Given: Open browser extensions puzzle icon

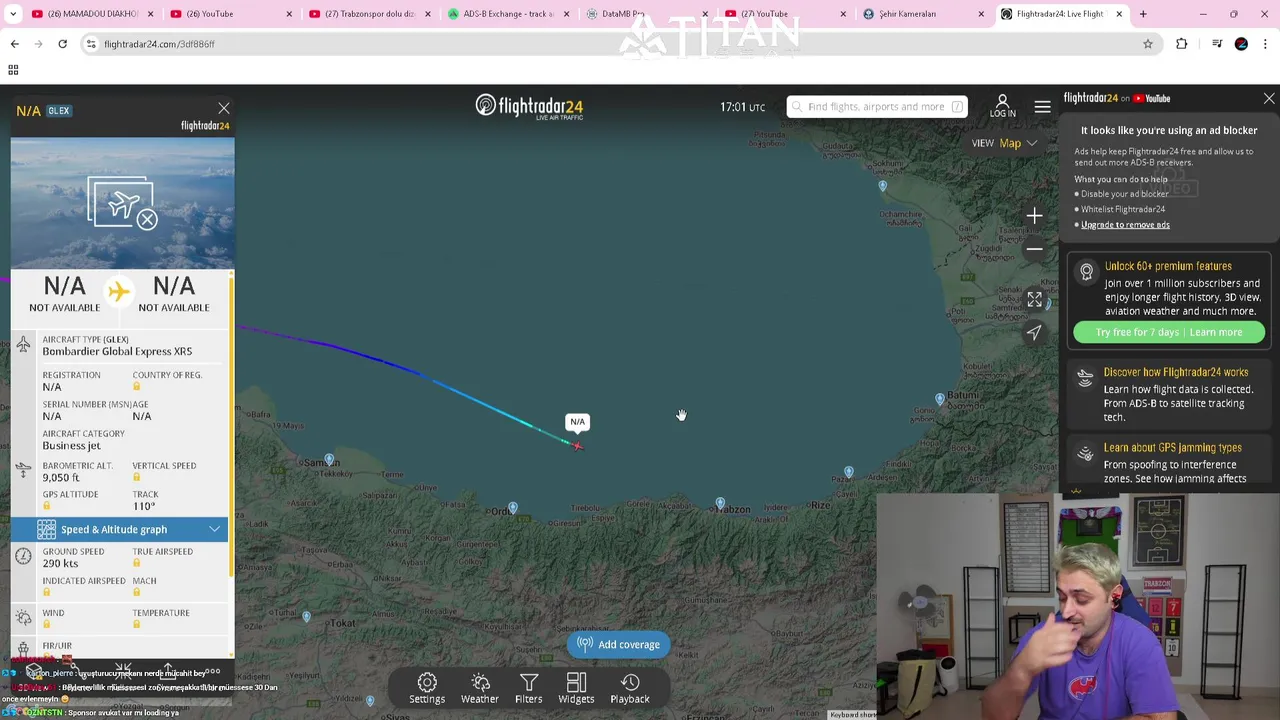Looking at the screenshot, I should [1182, 44].
